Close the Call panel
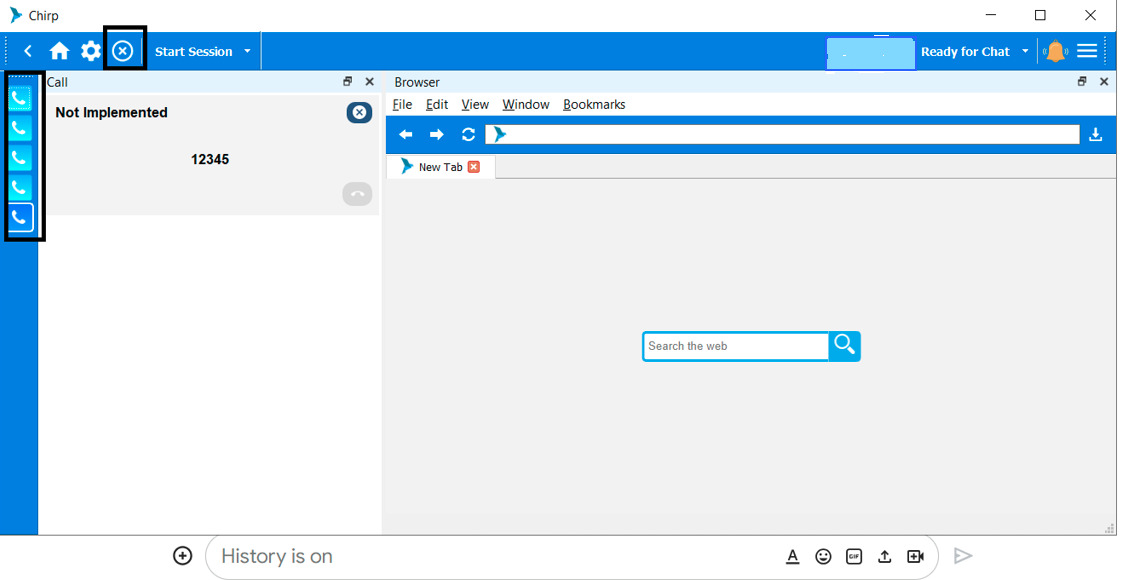The width and height of the screenshot is (1124, 580). [370, 82]
